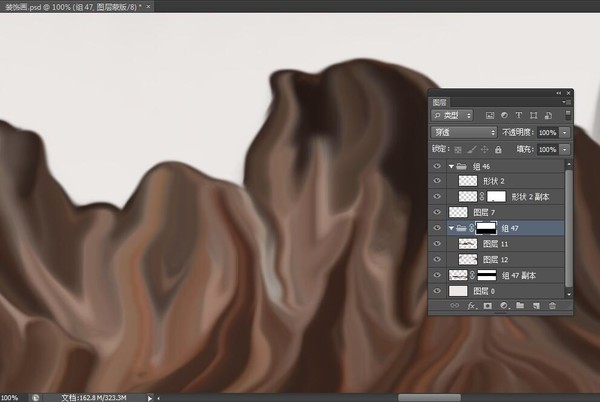Toggle layer filtering switch on or off

click(x=568, y=115)
